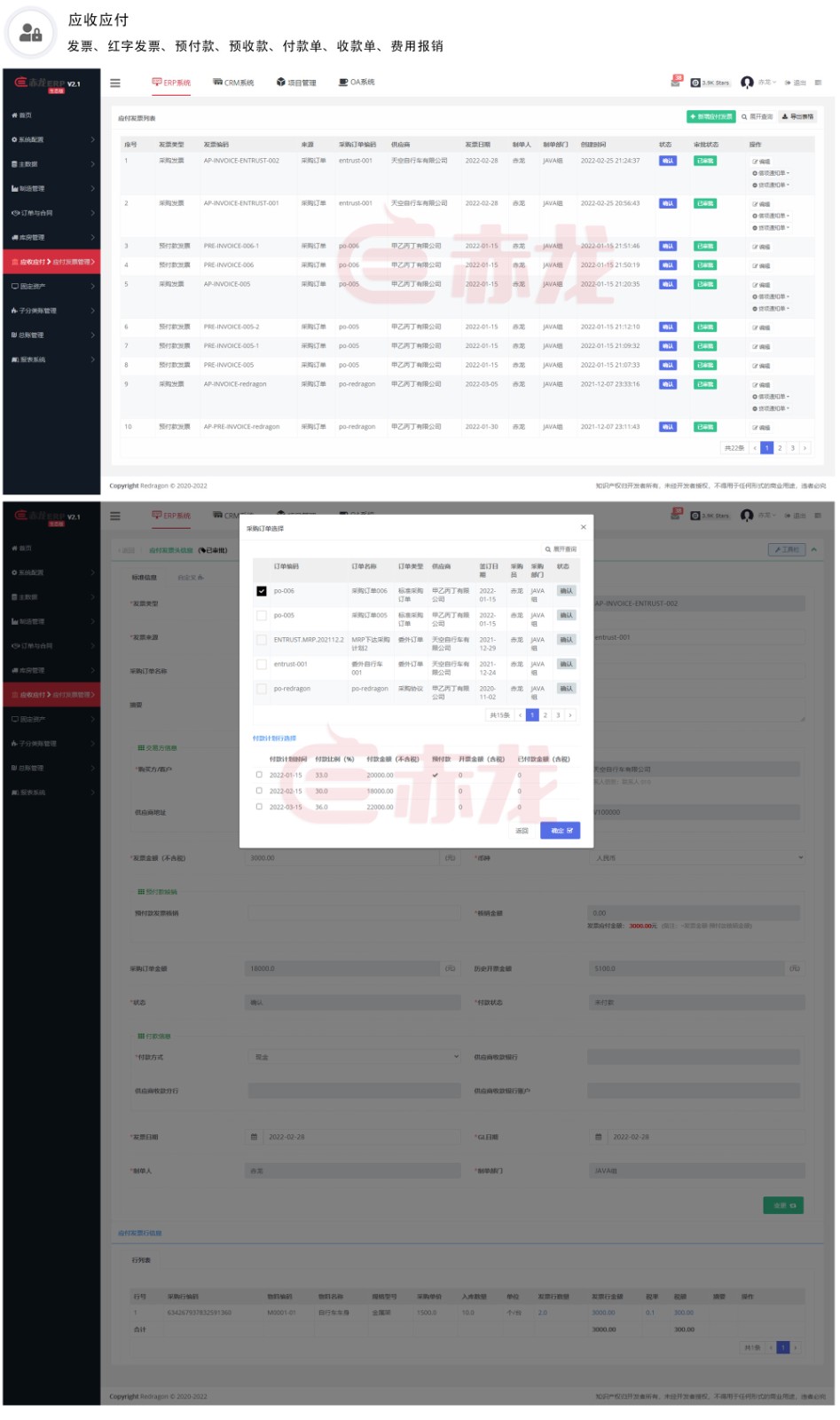Screen dimensions: 840x1420
Task: Switch to the CRM系统 tab on list page
Action: (x=233, y=83)
